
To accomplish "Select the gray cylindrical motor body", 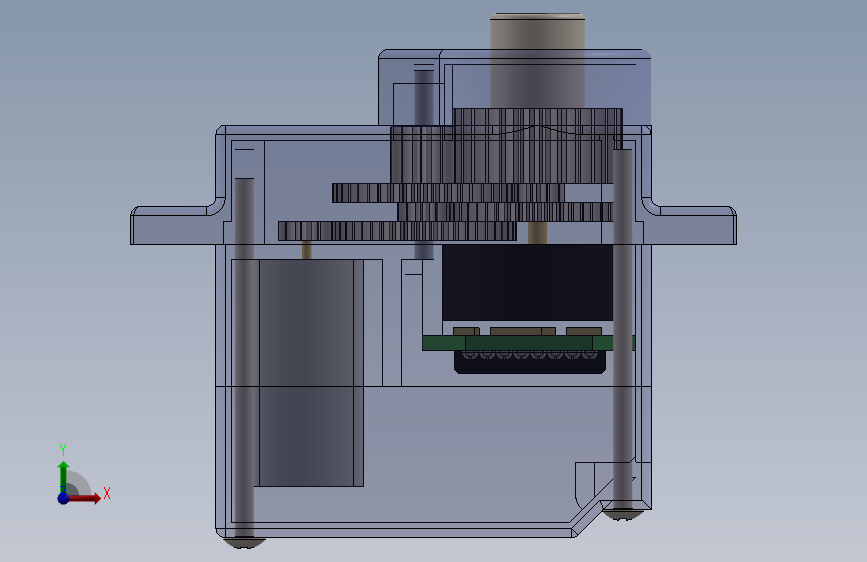I will (307, 373).
